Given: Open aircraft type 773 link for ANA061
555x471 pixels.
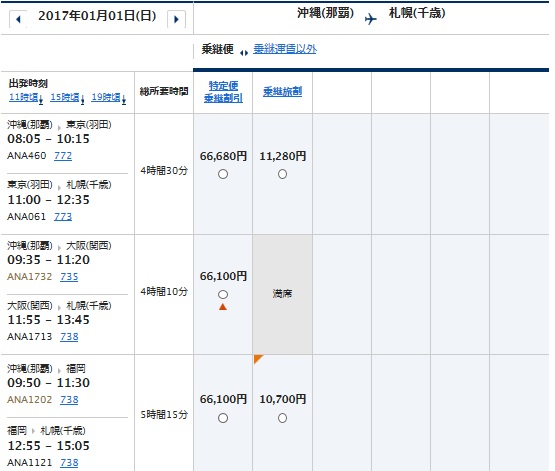Looking at the screenshot, I should tap(63, 217).
